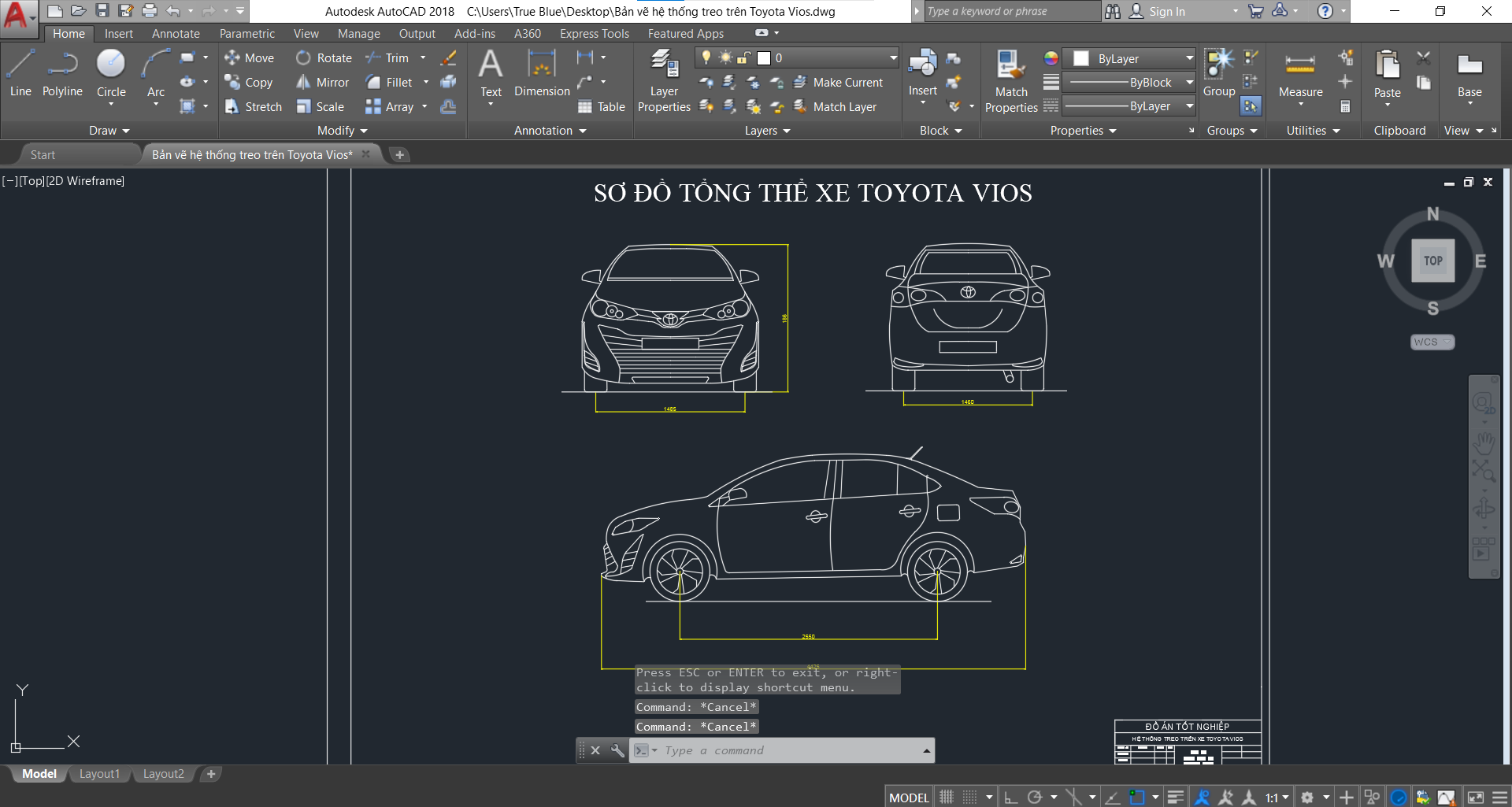Switch to the Parametric ribbon tab

coord(247,33)
